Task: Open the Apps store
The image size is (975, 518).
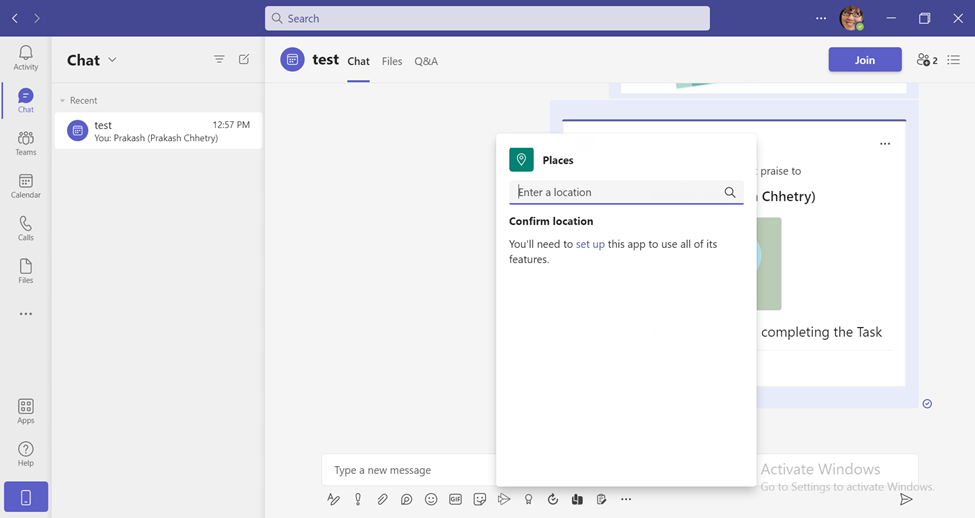Action: click(x=25, y=411)
